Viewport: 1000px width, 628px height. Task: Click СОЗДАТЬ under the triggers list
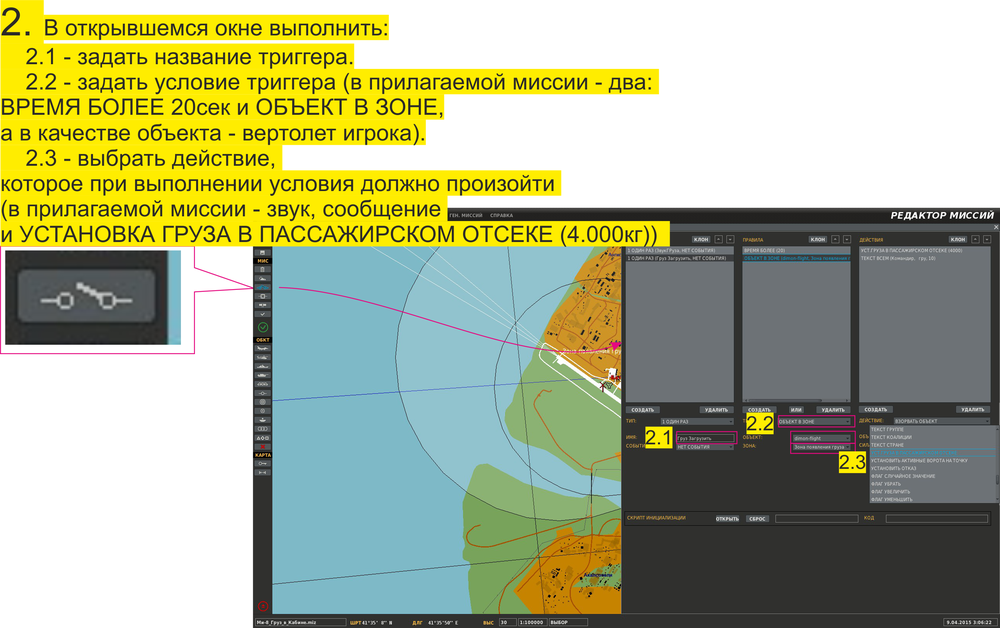tap(642, 410)
